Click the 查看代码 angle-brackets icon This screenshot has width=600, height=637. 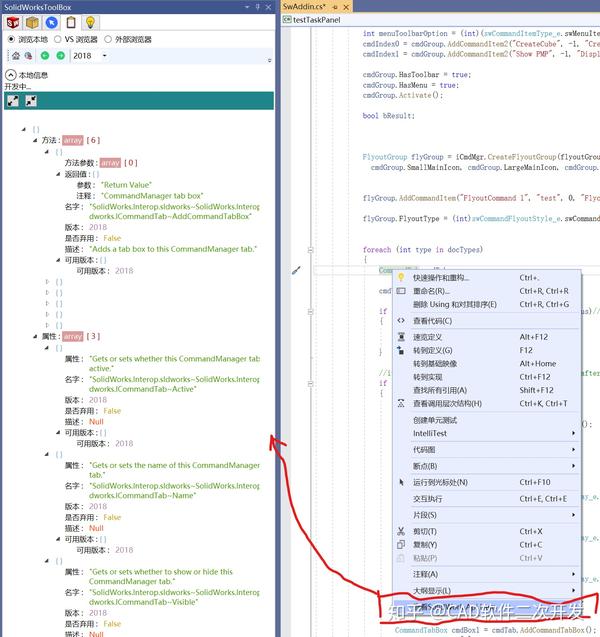pos(401,321)
